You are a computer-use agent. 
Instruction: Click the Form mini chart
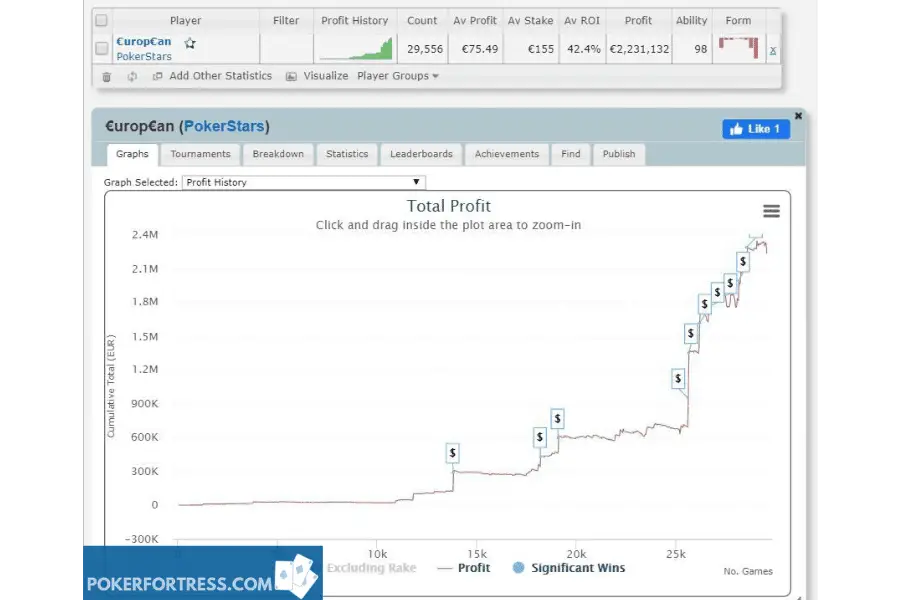738,48
